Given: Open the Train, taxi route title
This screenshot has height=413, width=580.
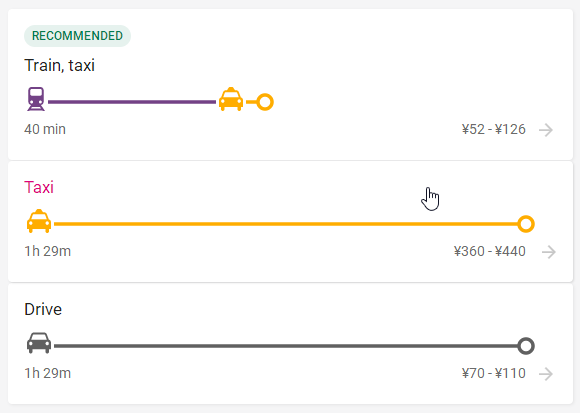Looking at the screenshot, I should point(60,65).
